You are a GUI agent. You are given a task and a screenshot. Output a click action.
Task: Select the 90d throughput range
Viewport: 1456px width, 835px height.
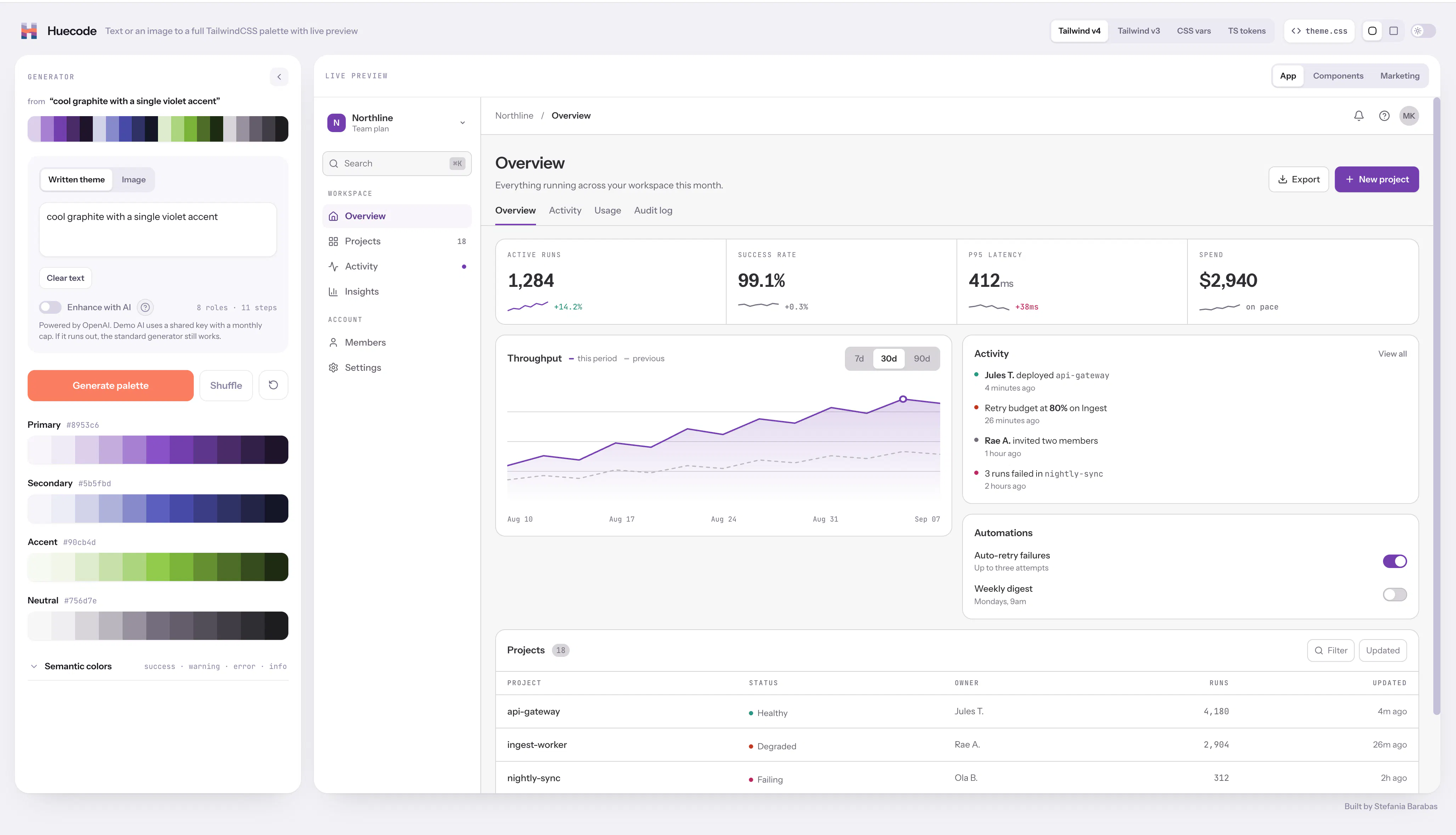tap(921, 358)
